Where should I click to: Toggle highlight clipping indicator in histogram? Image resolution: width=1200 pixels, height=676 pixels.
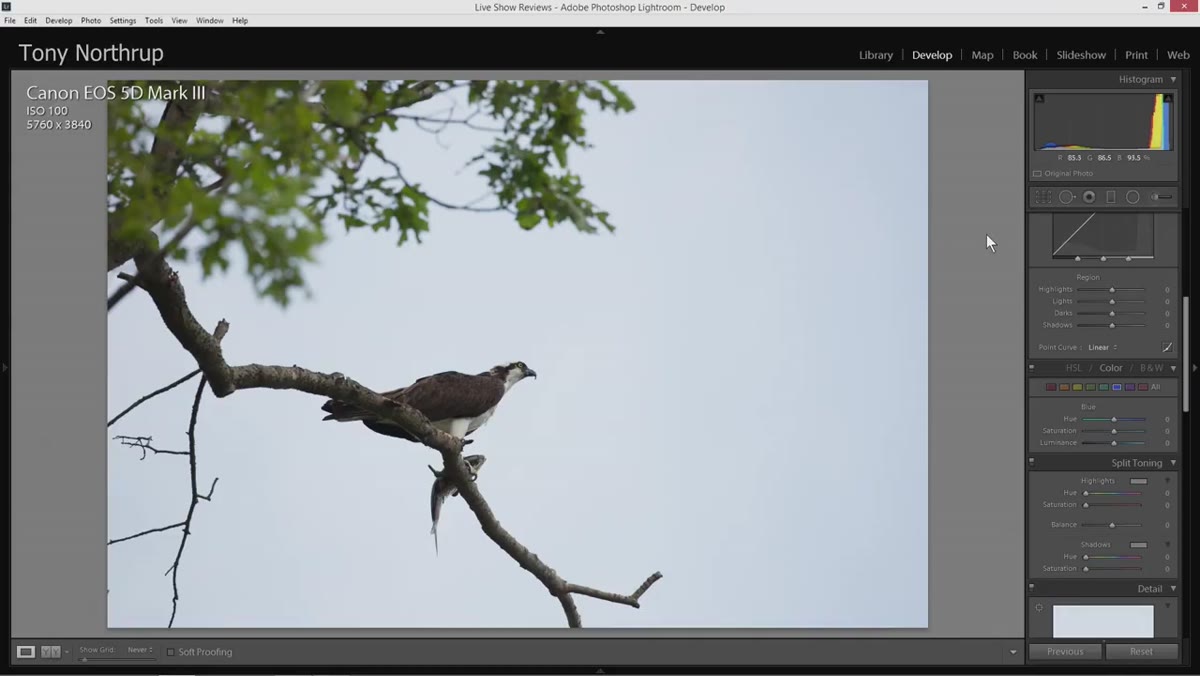click(x=1168, y=98)
